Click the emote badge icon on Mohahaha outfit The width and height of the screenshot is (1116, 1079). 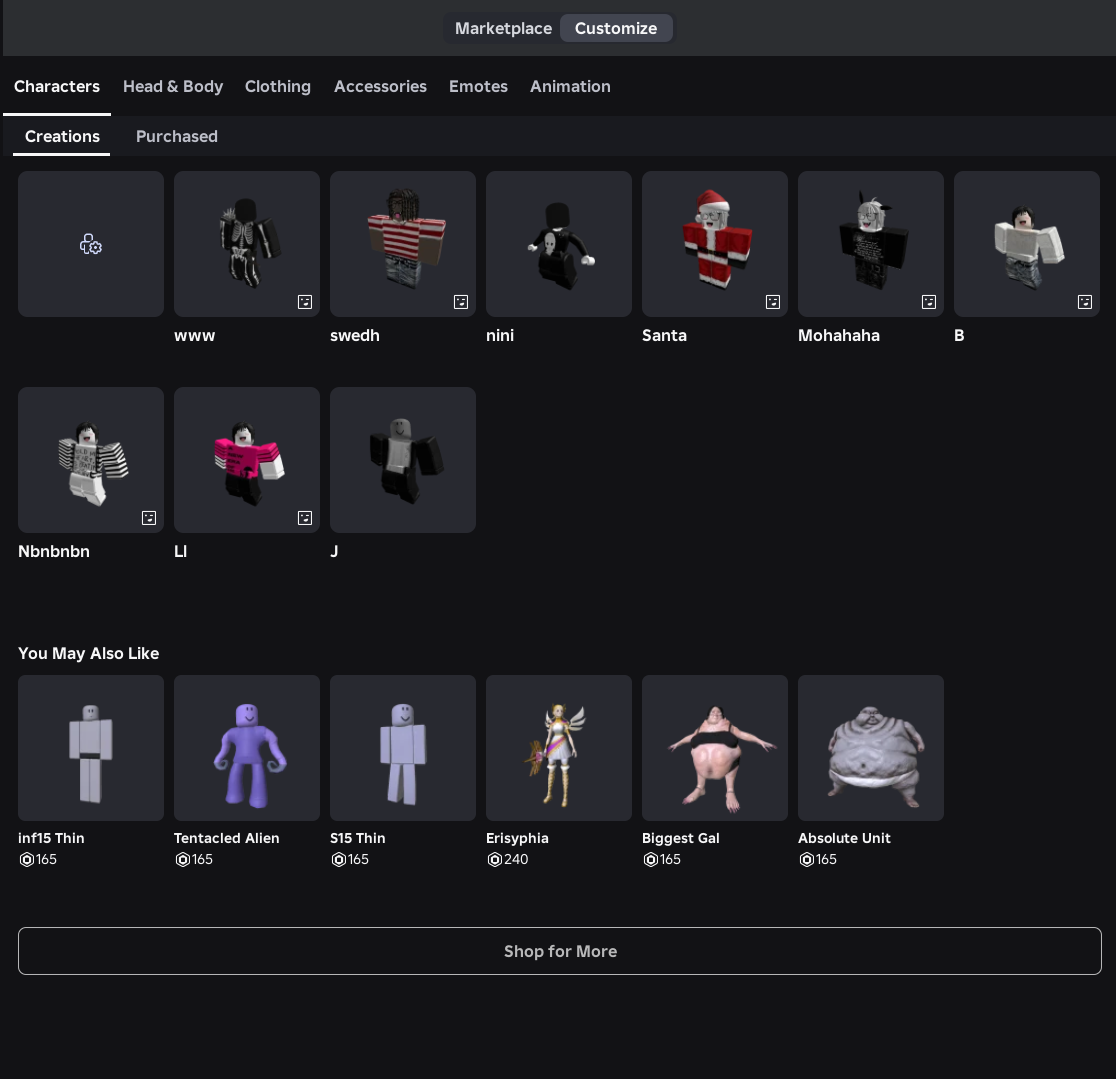(929, 302)
